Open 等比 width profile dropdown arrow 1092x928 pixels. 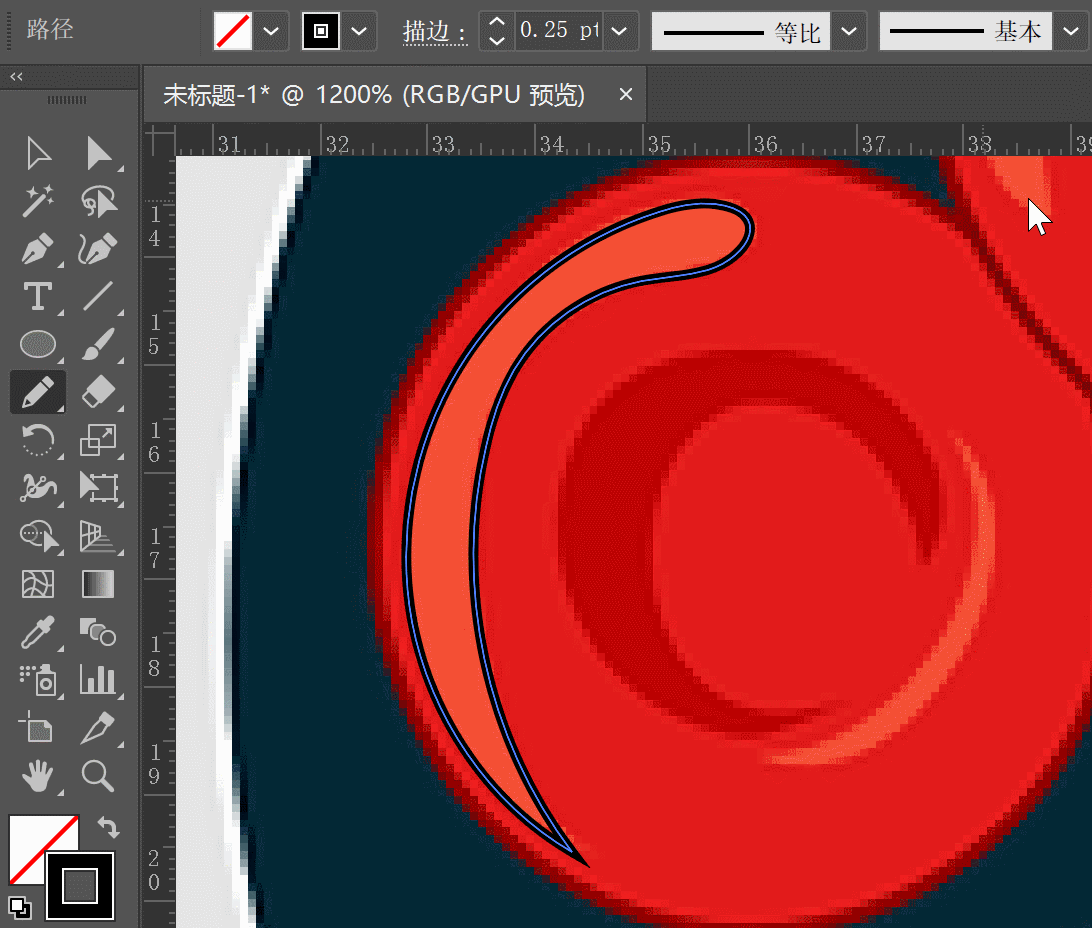click(848, 31)
